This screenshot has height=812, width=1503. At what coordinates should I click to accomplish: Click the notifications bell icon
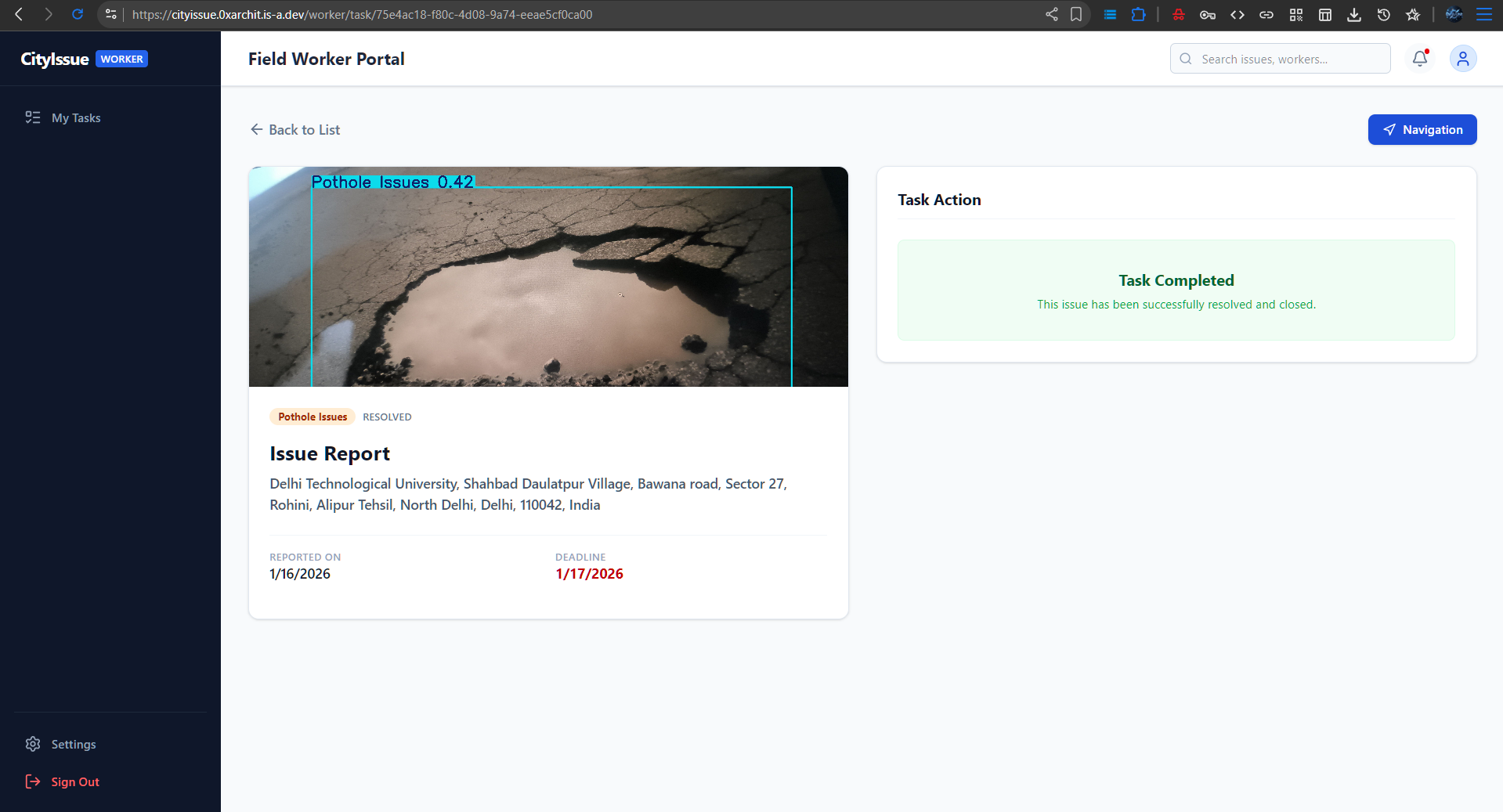(x=1419, y=59)
